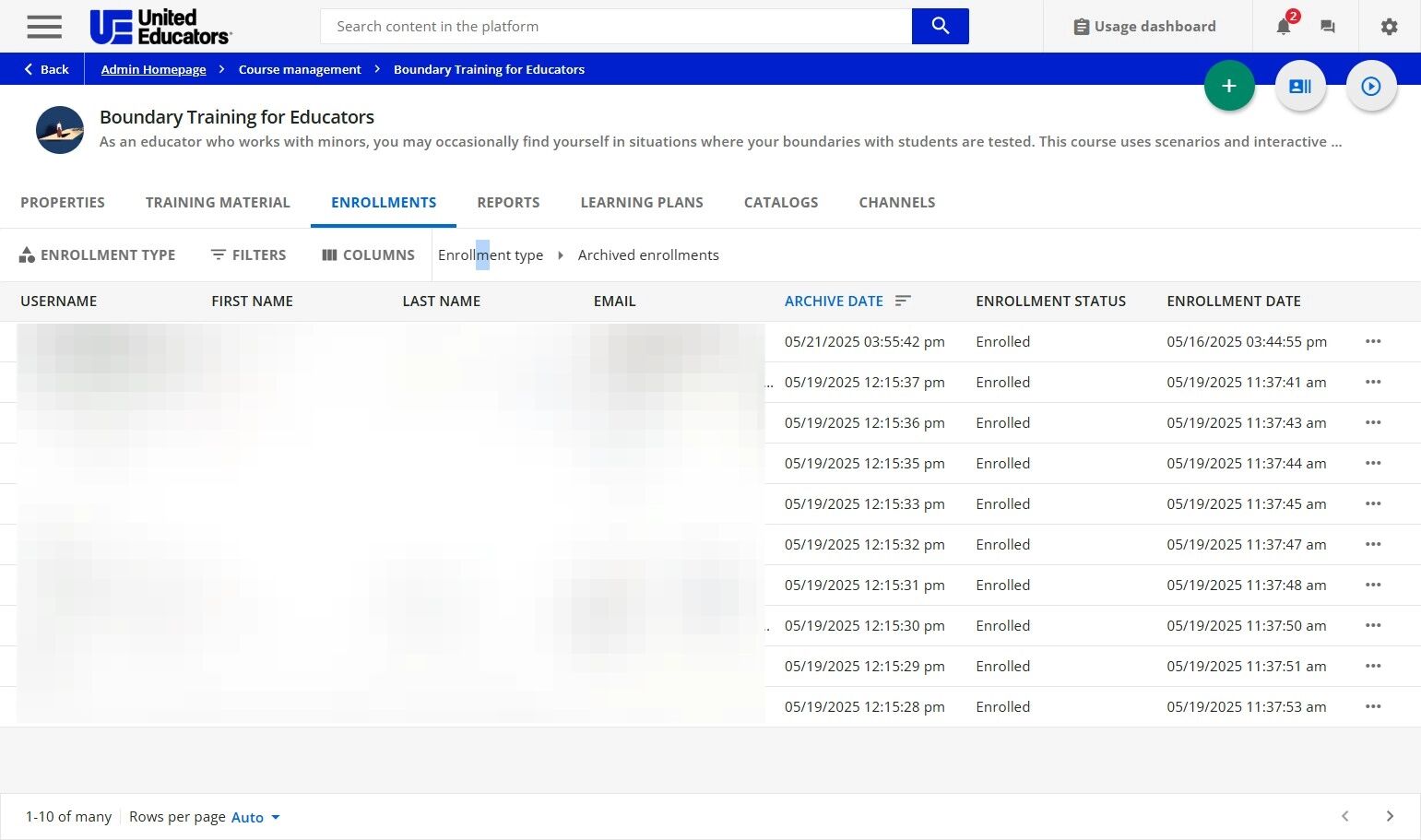This screenshot has width=1421, height=840.
Task: Click Archived enrollments filter label
Action: tap(648, 255)
